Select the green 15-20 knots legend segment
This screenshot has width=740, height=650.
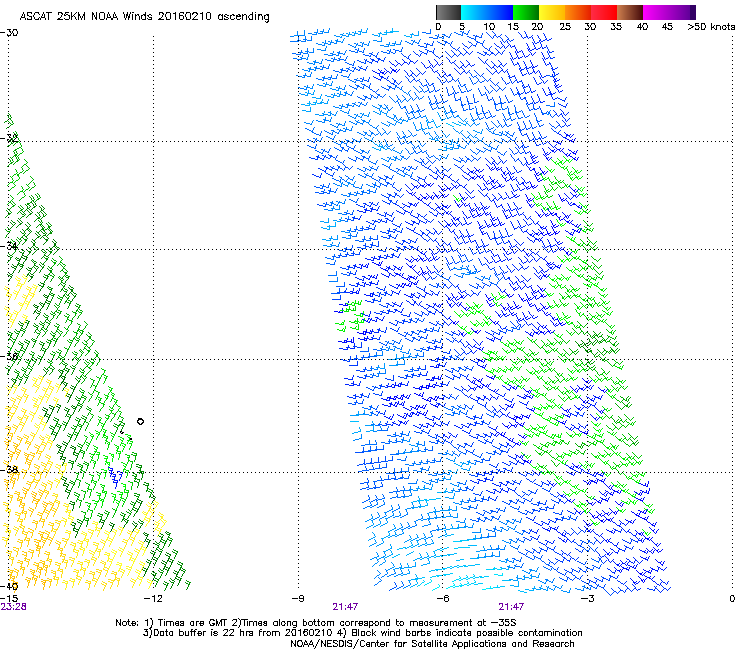(x=526, y=12)
